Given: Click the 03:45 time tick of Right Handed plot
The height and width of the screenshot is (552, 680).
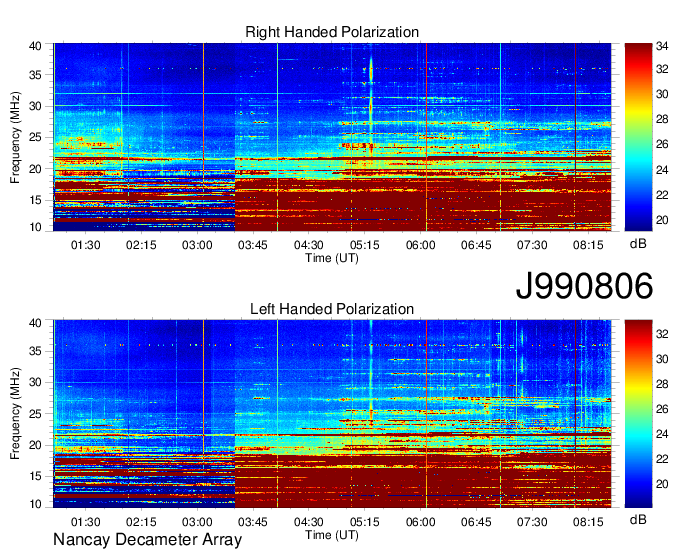Looking at the screenshot, I should pos(252,245).
